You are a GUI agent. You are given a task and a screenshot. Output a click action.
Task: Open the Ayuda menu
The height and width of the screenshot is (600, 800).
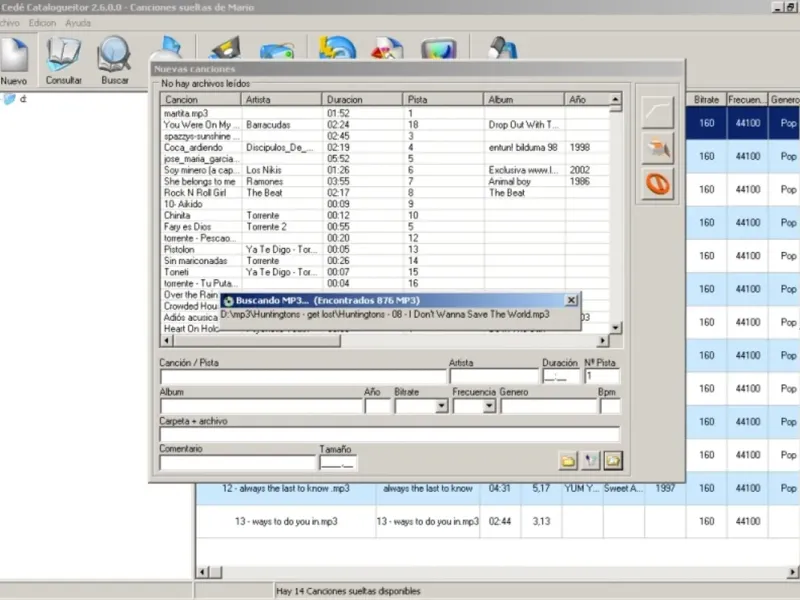(77, 22)
